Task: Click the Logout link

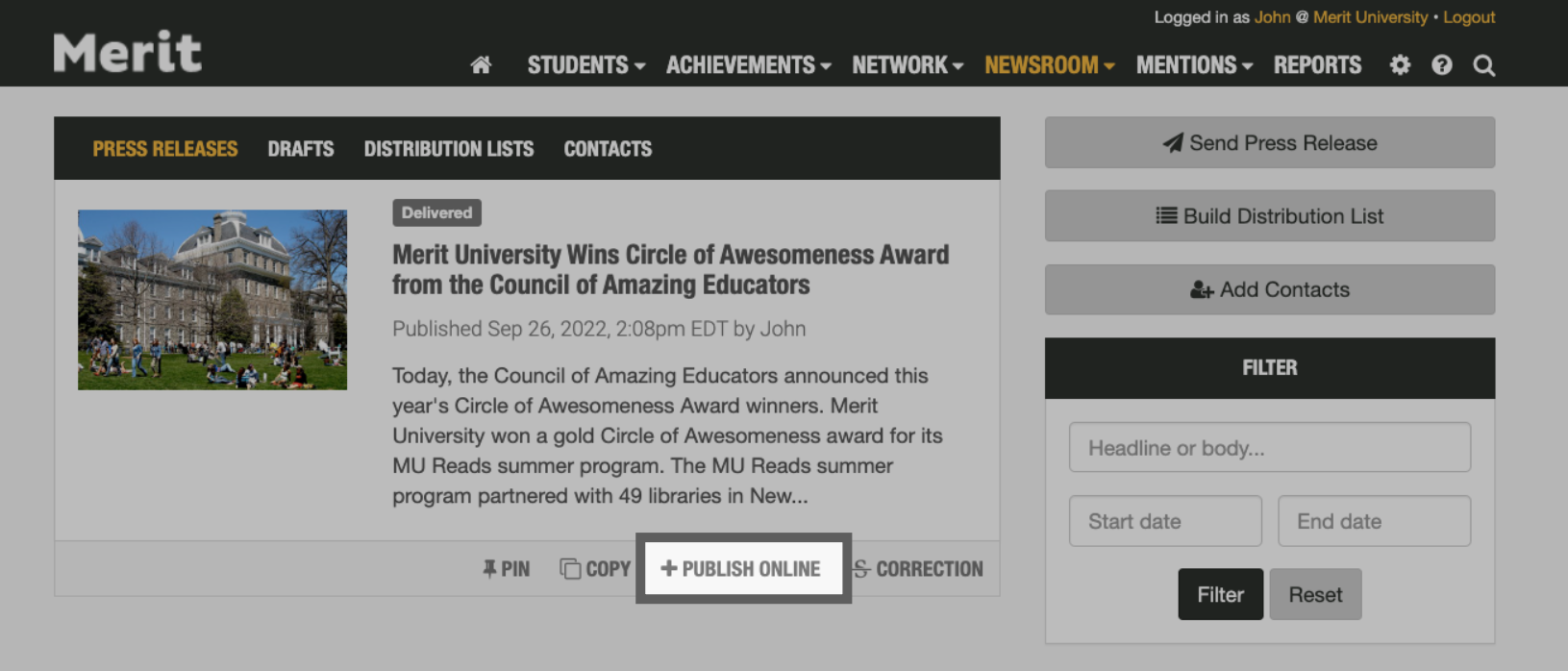Action: (x=1468, y=16)
